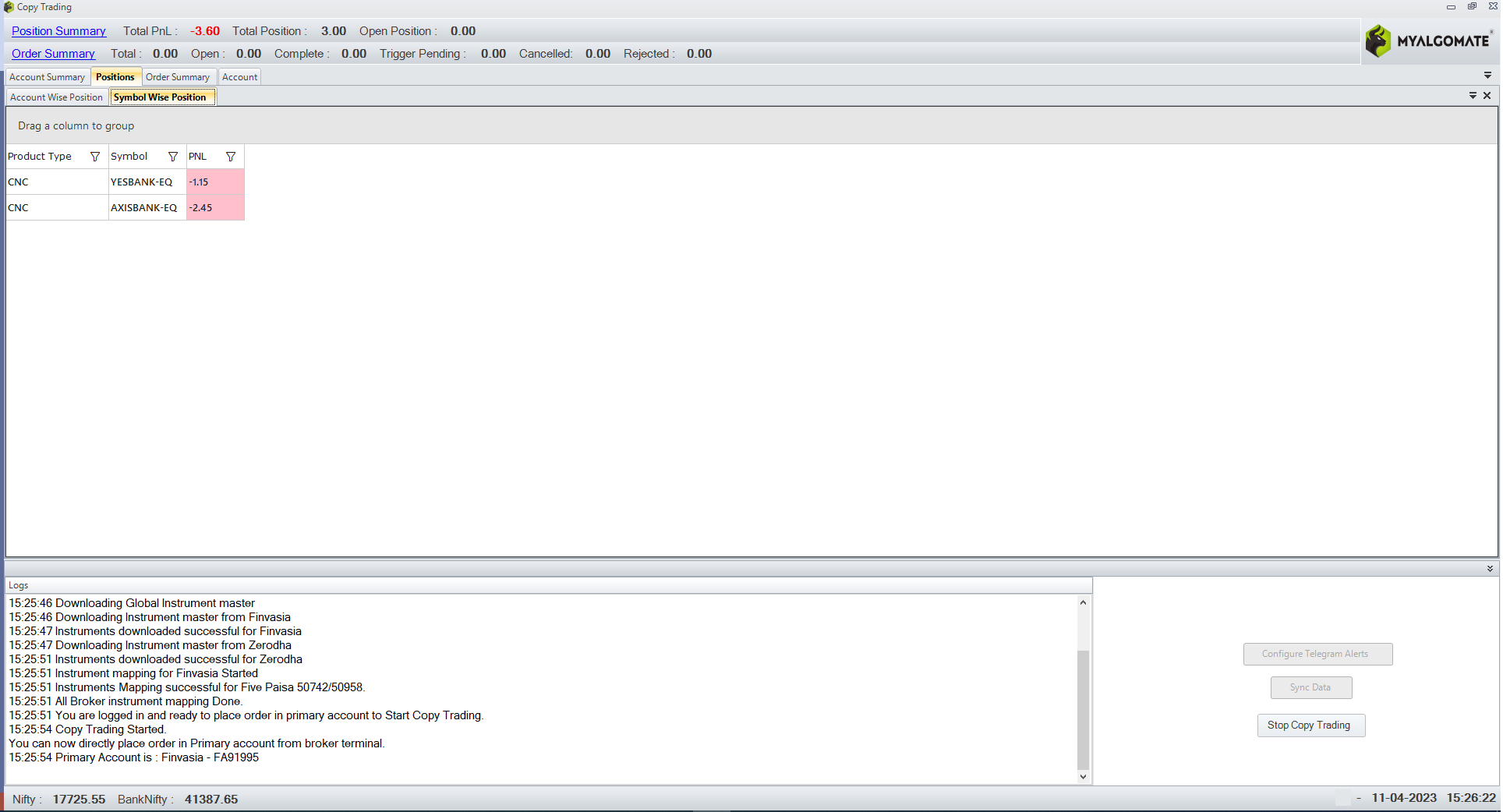Click the Trigger Pending value 0.00
This screenshot has height=812, width=1503.
[493, 54]
